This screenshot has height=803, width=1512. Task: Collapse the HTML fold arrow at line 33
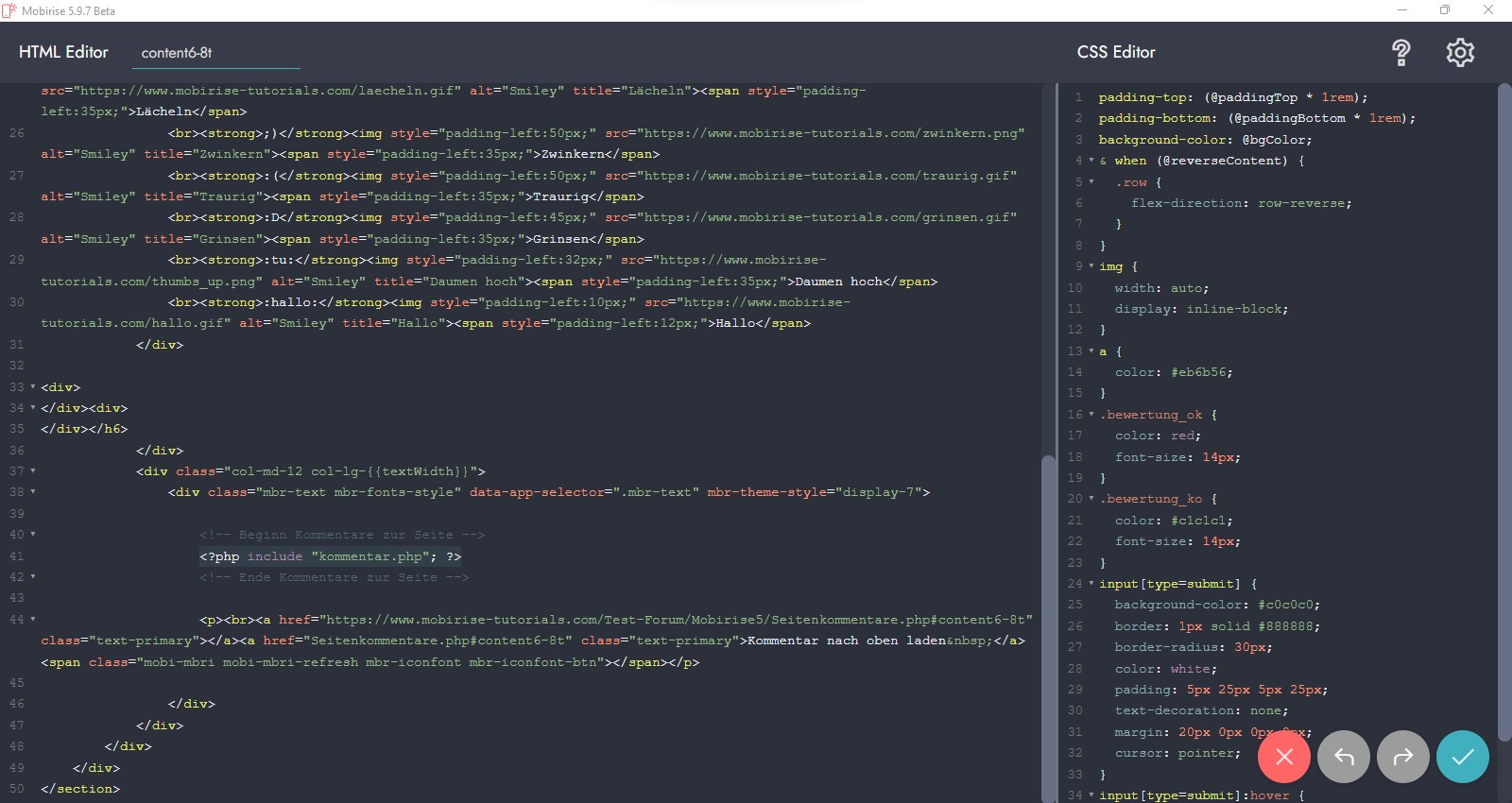pyautogui.click(x=33, y=387)
